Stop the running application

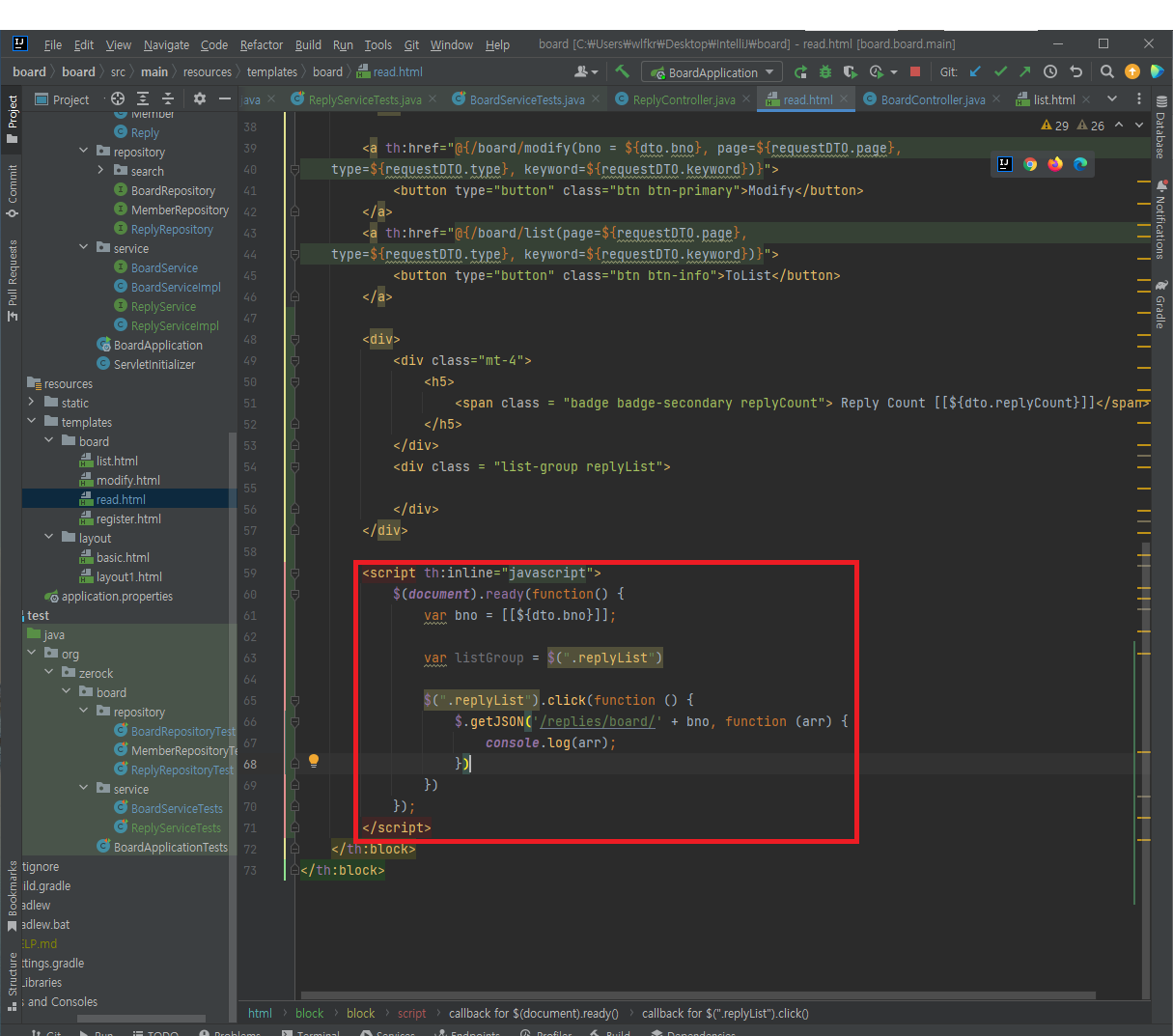(915, 71)
